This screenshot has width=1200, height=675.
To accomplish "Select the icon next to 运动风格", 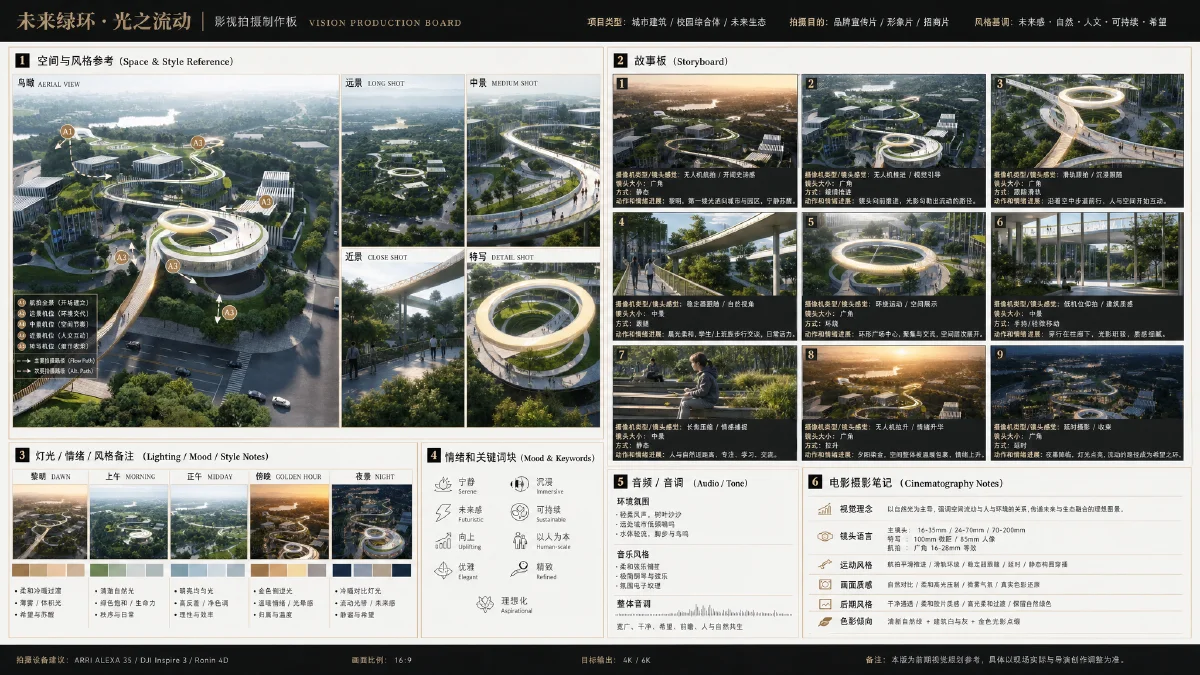I will coord(825,565).
